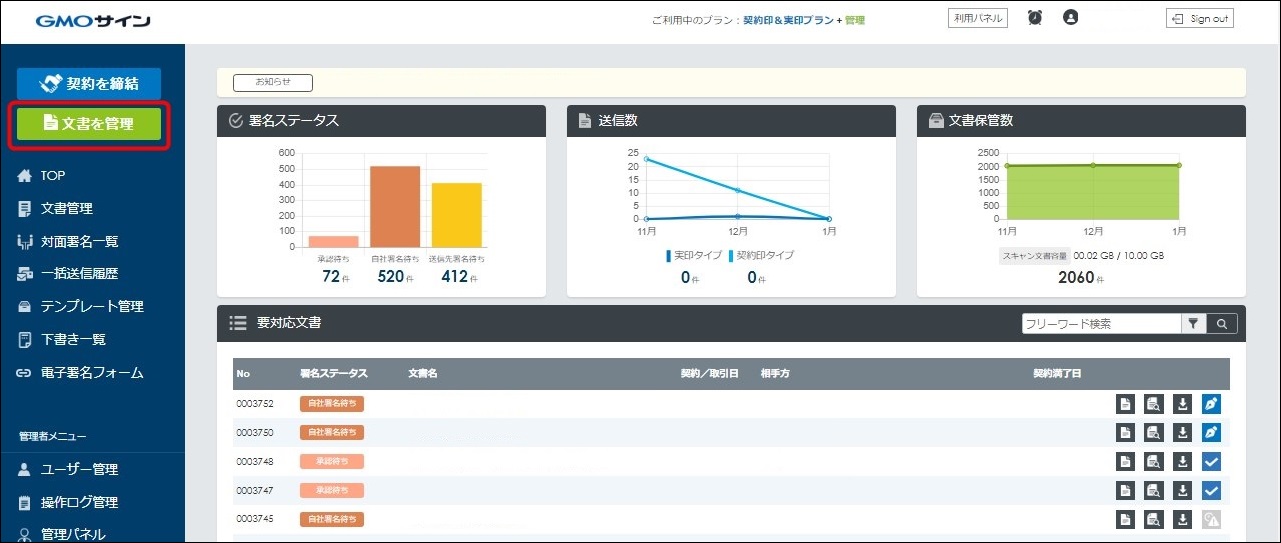This screenshot has height=543, width=1281.
Task: Click the sign pen icon for document 0003752
Action: point(1211,404)
